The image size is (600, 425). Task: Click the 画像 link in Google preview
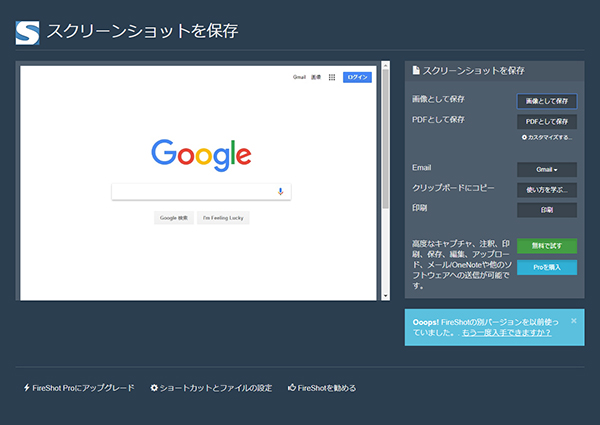pyautogui.click(x=316, y=77)
